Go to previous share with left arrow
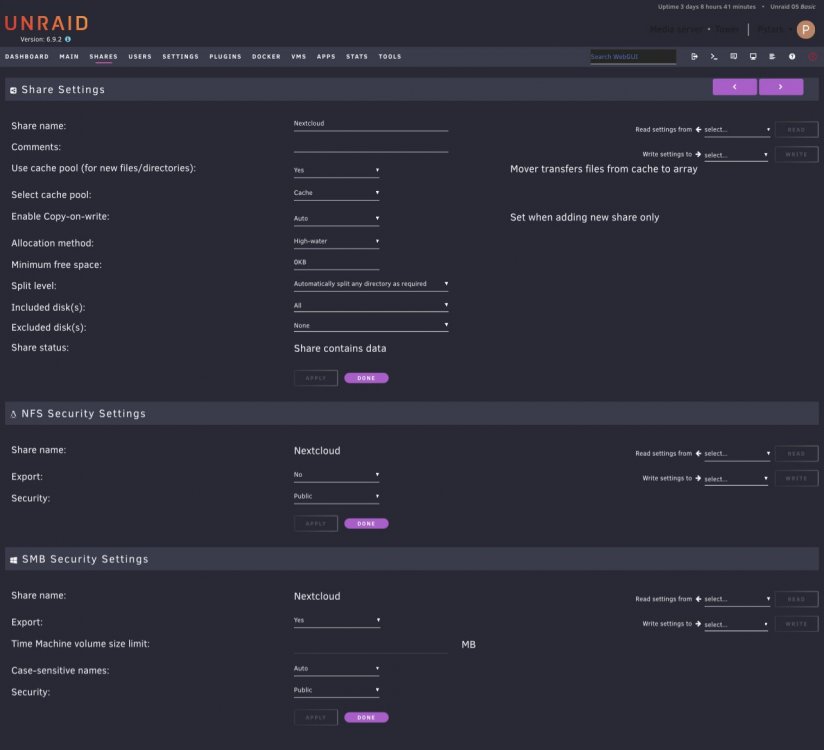 (735, 87)
